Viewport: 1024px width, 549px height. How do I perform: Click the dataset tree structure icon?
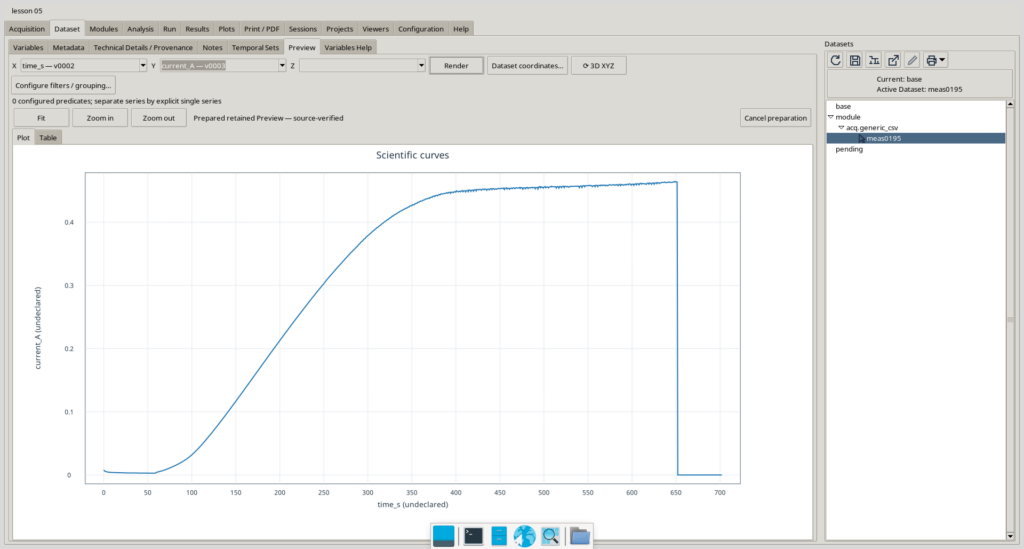pyautogui.click(x=874, y=60)
